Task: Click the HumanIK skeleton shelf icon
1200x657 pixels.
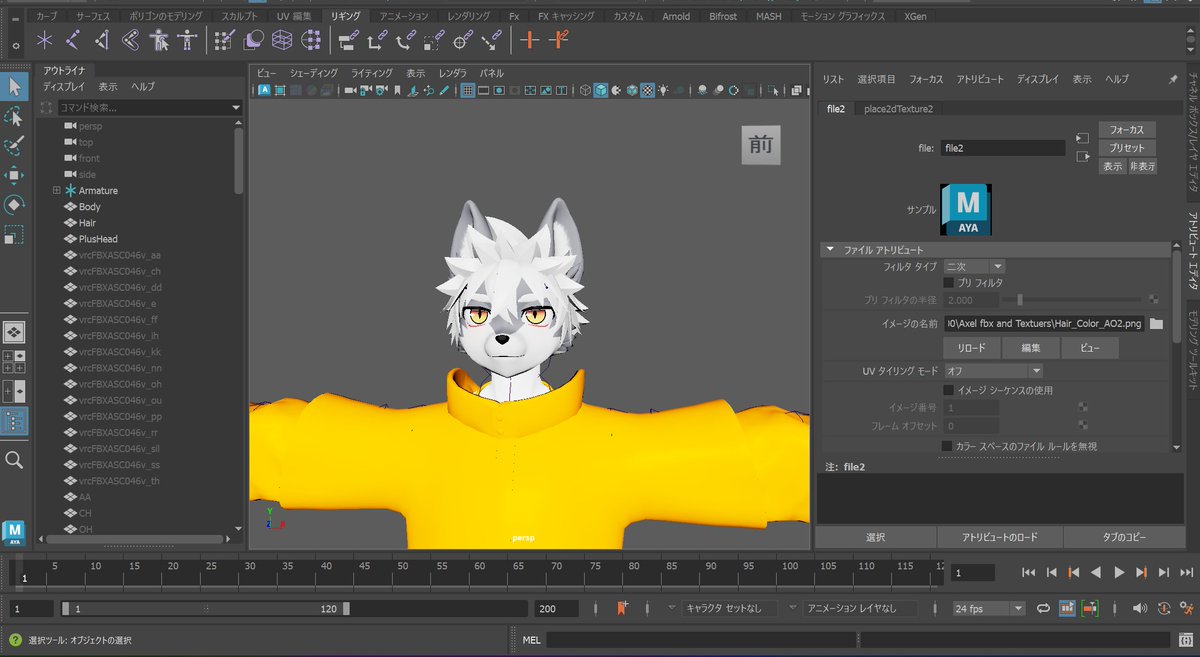Action: pos(187,41)
